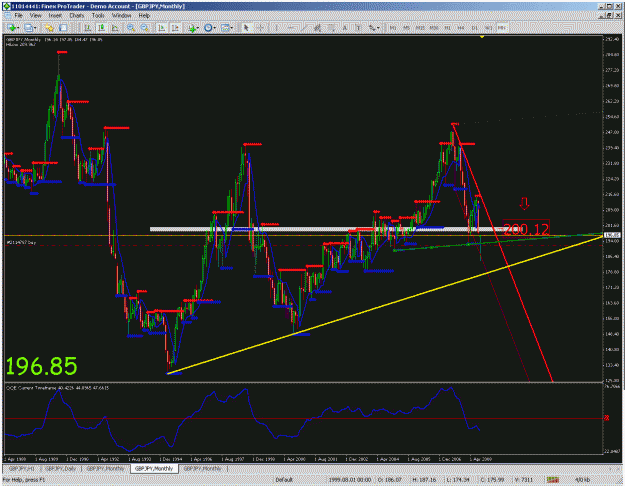625x486 pixels.
Task: Switch the chart to Candlesticks type
Action: pos(102,28)
